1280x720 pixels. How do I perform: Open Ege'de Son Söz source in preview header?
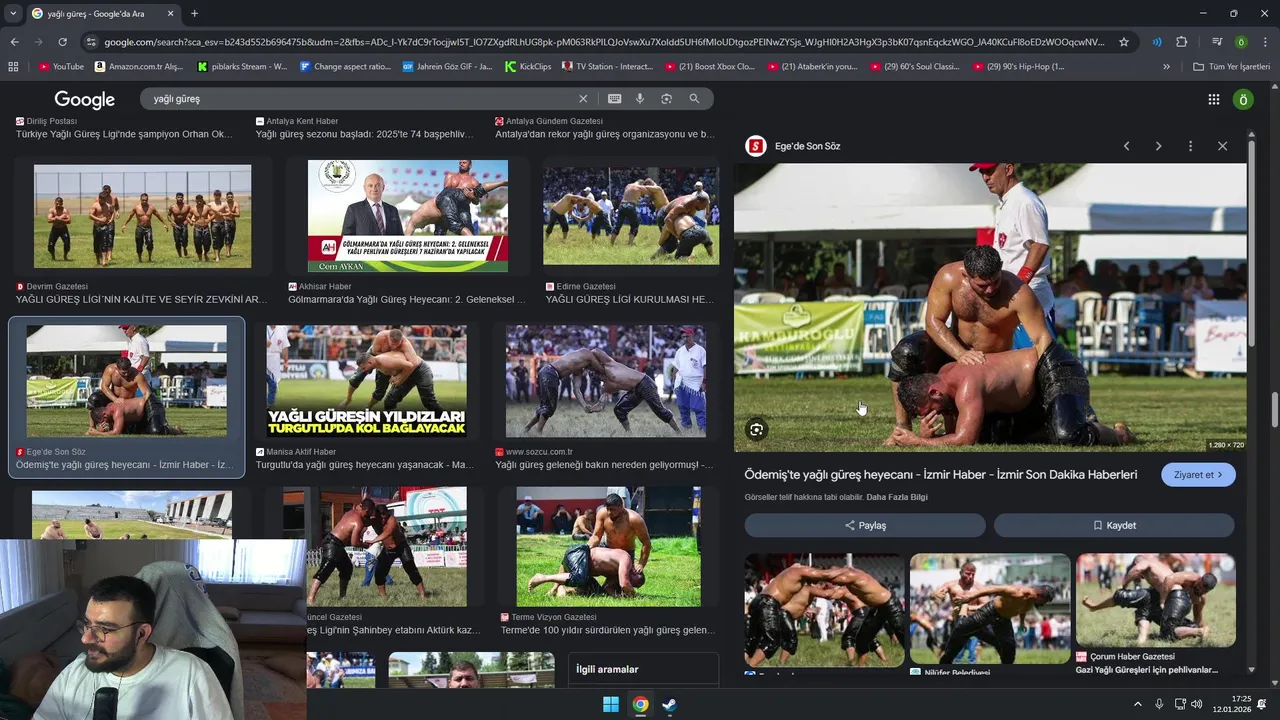click(794, 146)
